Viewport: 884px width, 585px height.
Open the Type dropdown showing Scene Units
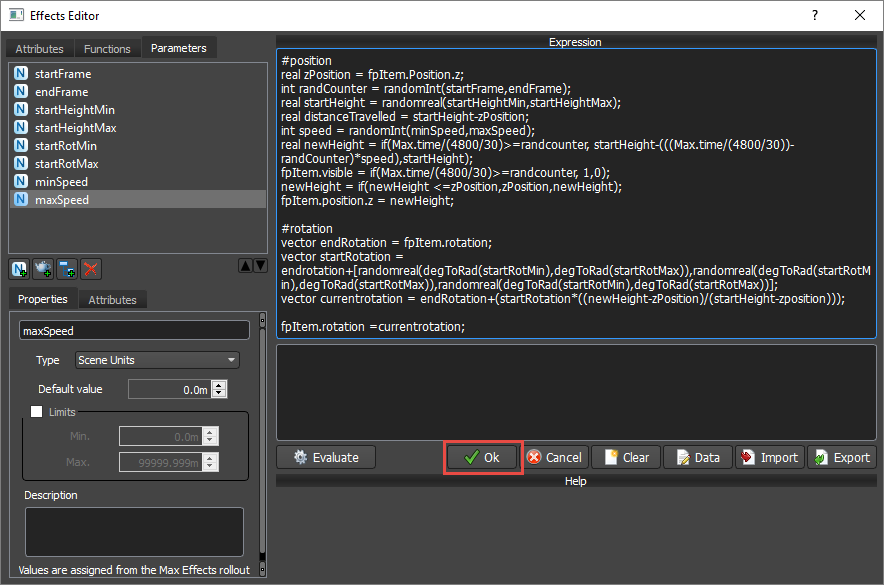click(157, 360)
